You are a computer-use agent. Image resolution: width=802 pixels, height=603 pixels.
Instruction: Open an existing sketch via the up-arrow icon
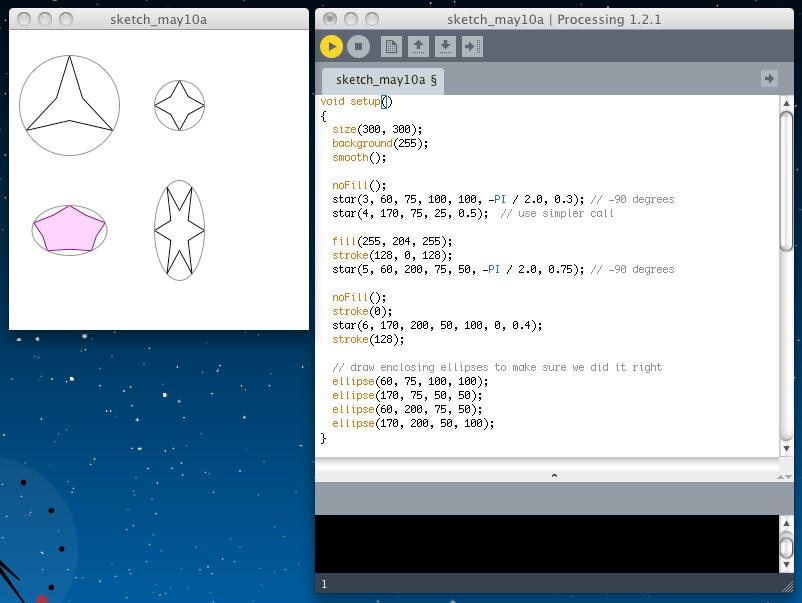(418, 46)
